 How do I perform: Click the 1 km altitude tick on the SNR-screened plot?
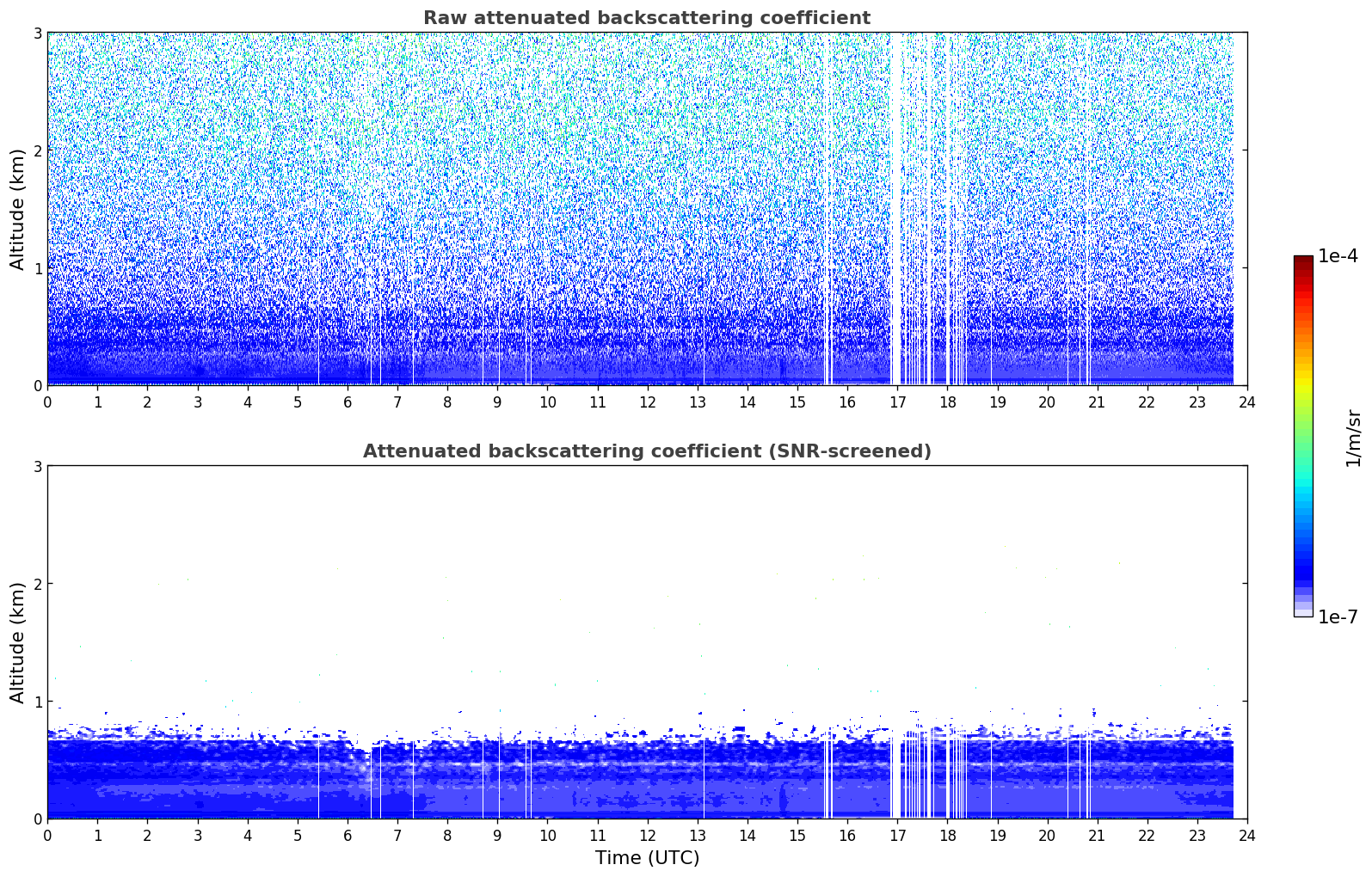(x=37, y=702)
